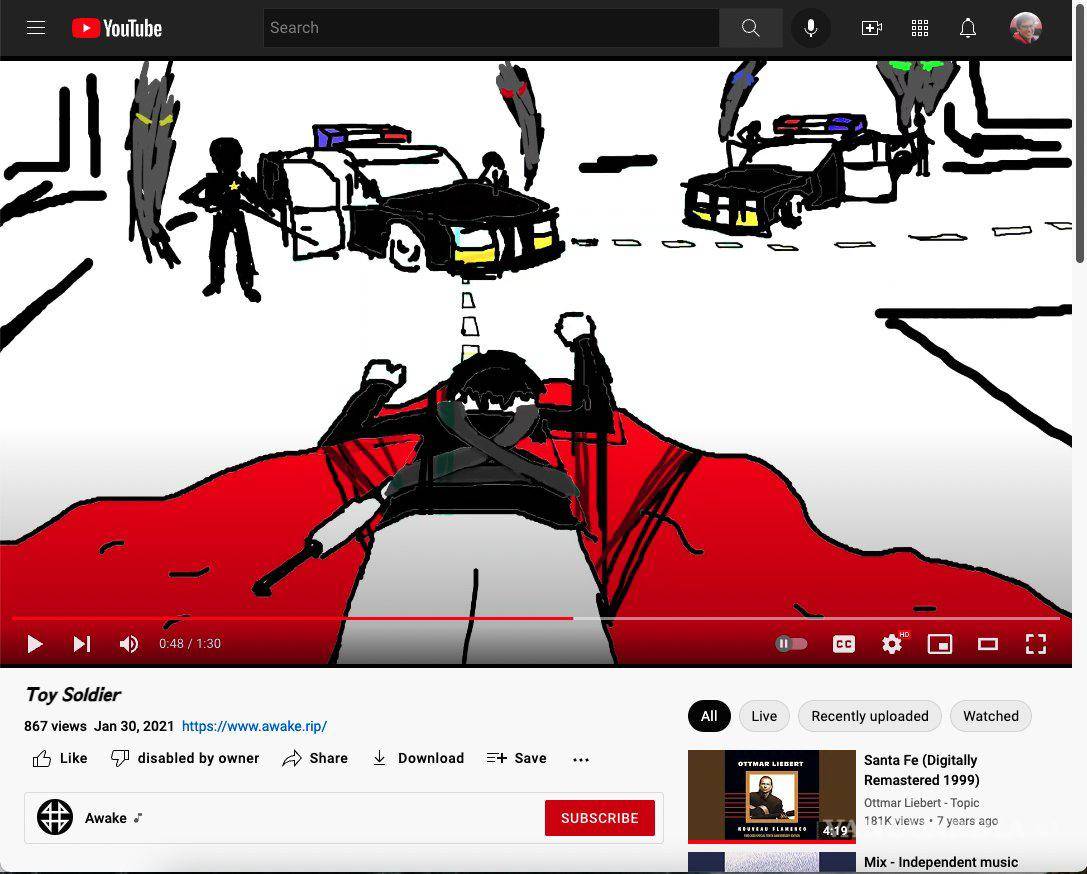Open the create video icon
This screenshot has width=1087, height=874.
(x=871, y=28)
